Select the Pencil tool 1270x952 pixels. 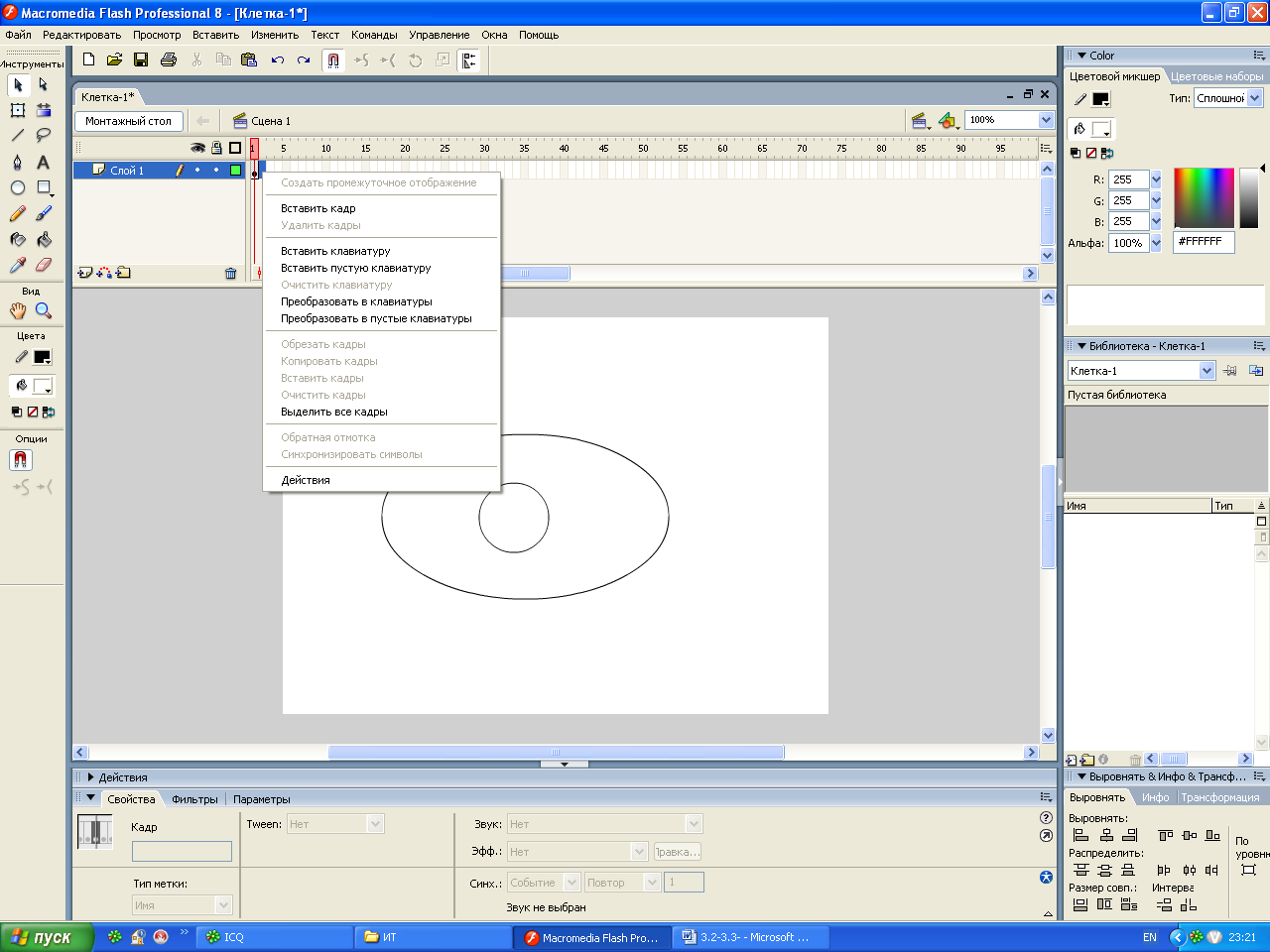pos(18,213)
